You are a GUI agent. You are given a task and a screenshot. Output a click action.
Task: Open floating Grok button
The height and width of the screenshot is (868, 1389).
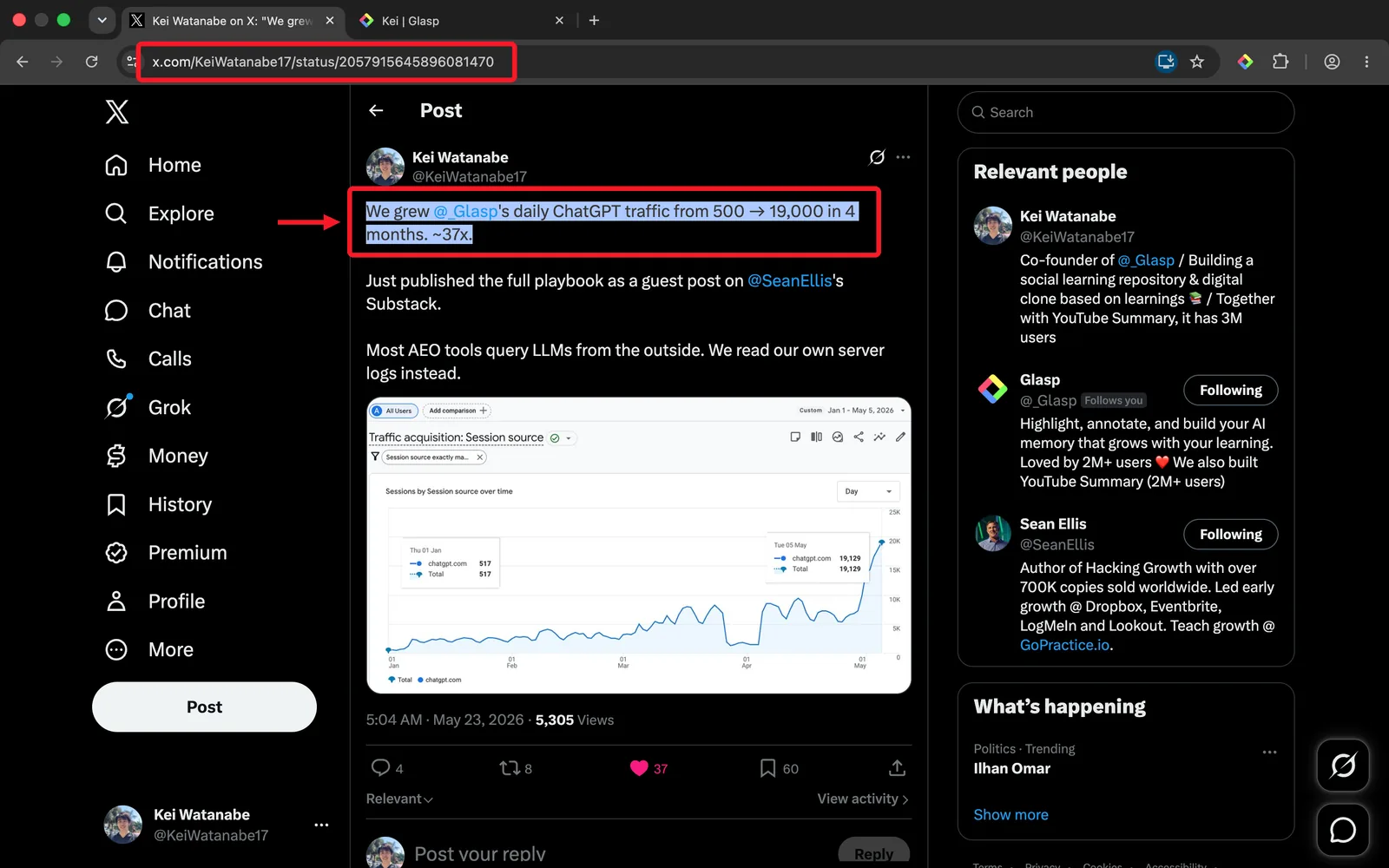coord(1343,765)
